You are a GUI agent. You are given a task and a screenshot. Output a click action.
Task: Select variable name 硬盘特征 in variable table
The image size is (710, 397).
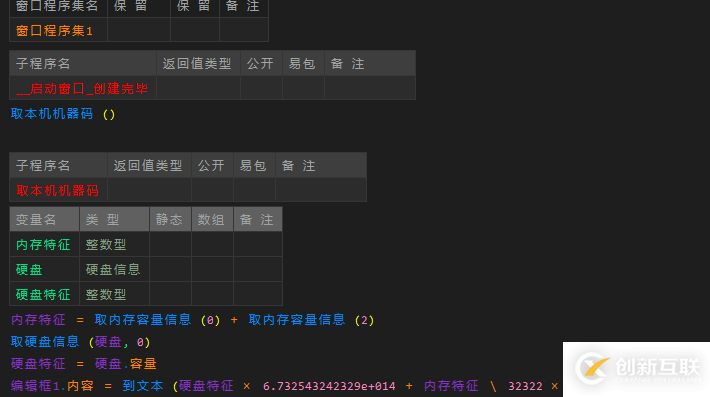43,295
